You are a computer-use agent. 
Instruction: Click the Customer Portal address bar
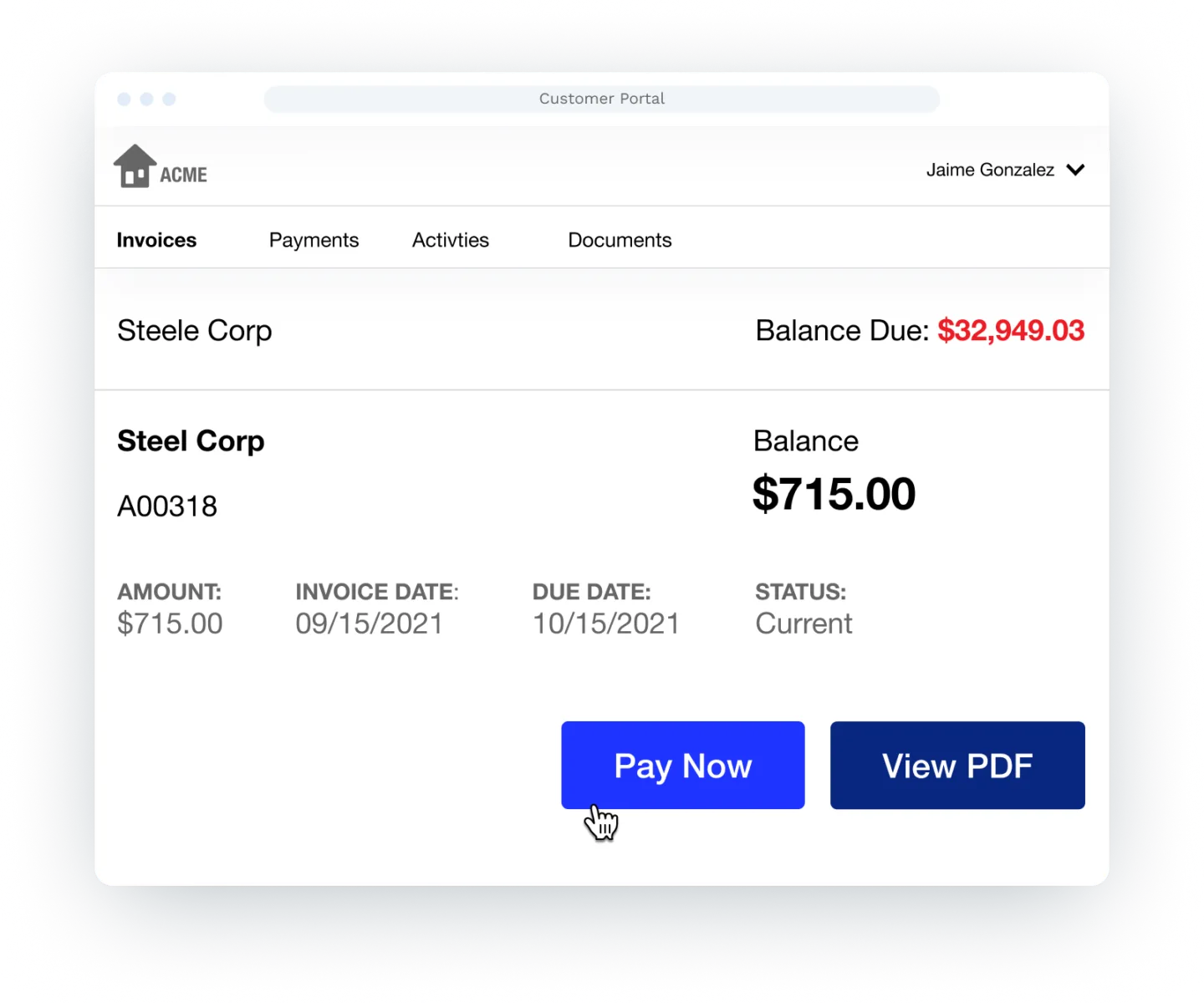pyautogui.click(x=602, y=99)
